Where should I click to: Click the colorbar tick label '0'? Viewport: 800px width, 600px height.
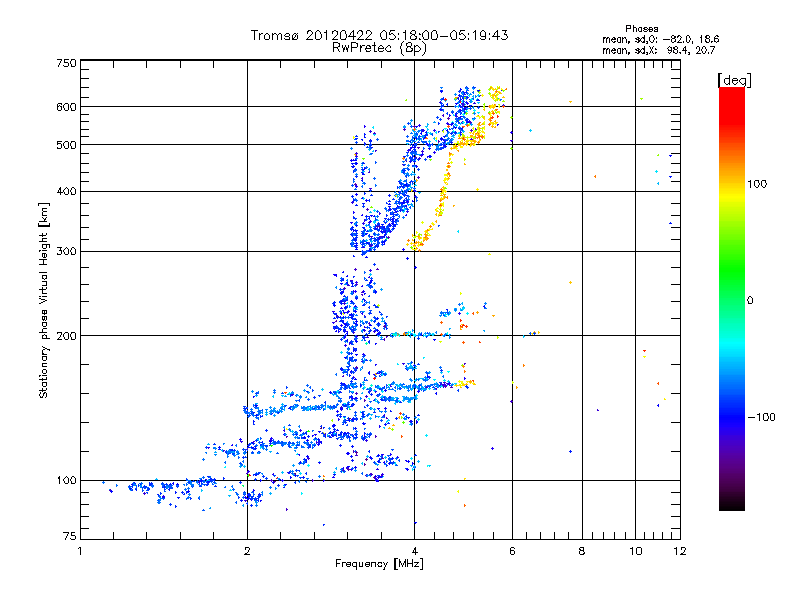click(750, 301)
